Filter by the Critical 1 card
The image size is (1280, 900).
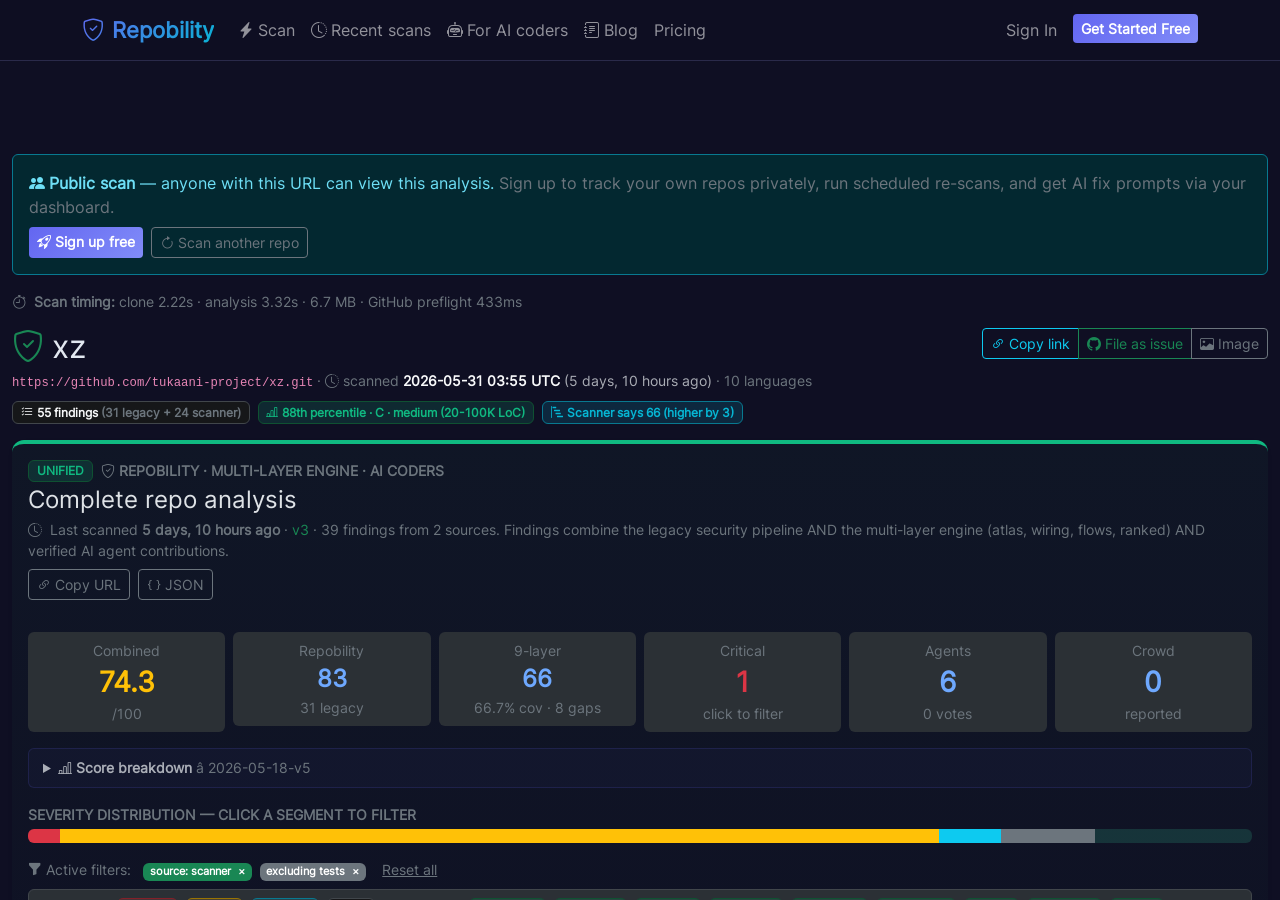pos(742,682)
